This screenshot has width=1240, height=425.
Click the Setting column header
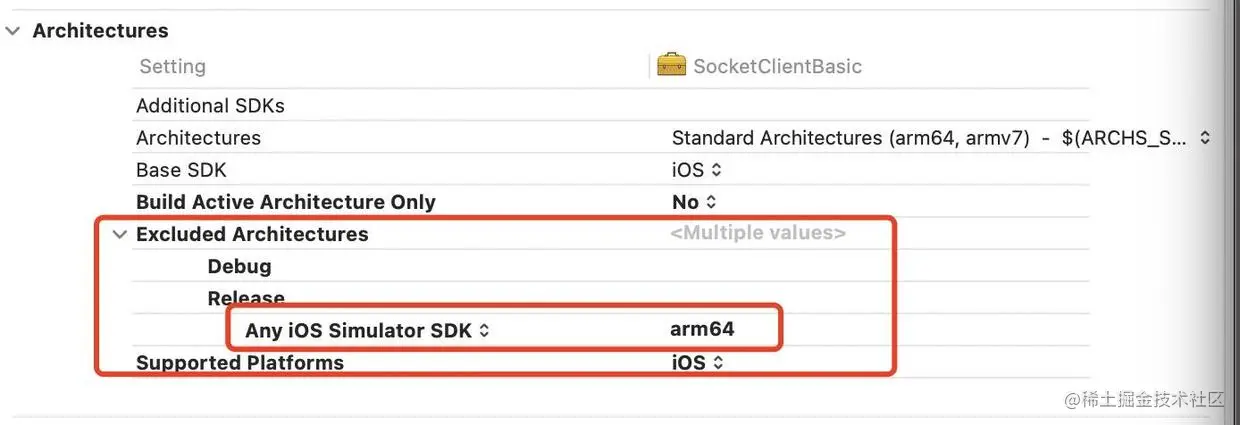(x=172, y=67)
